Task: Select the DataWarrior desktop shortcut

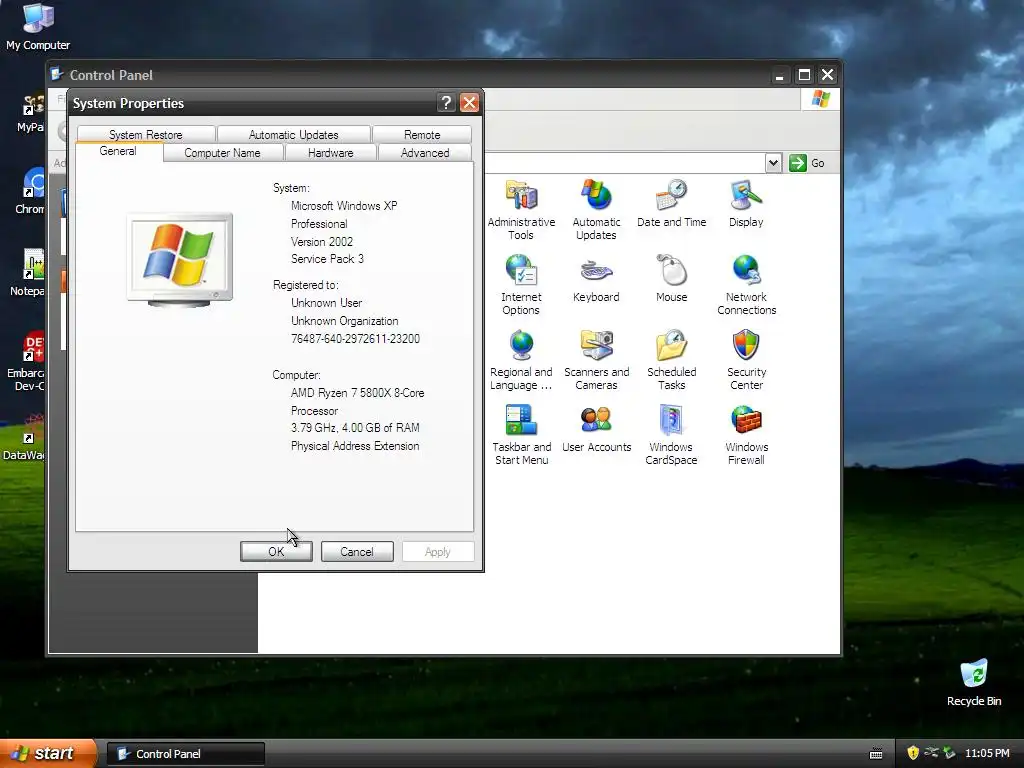Action: click(x=24, y=436)
